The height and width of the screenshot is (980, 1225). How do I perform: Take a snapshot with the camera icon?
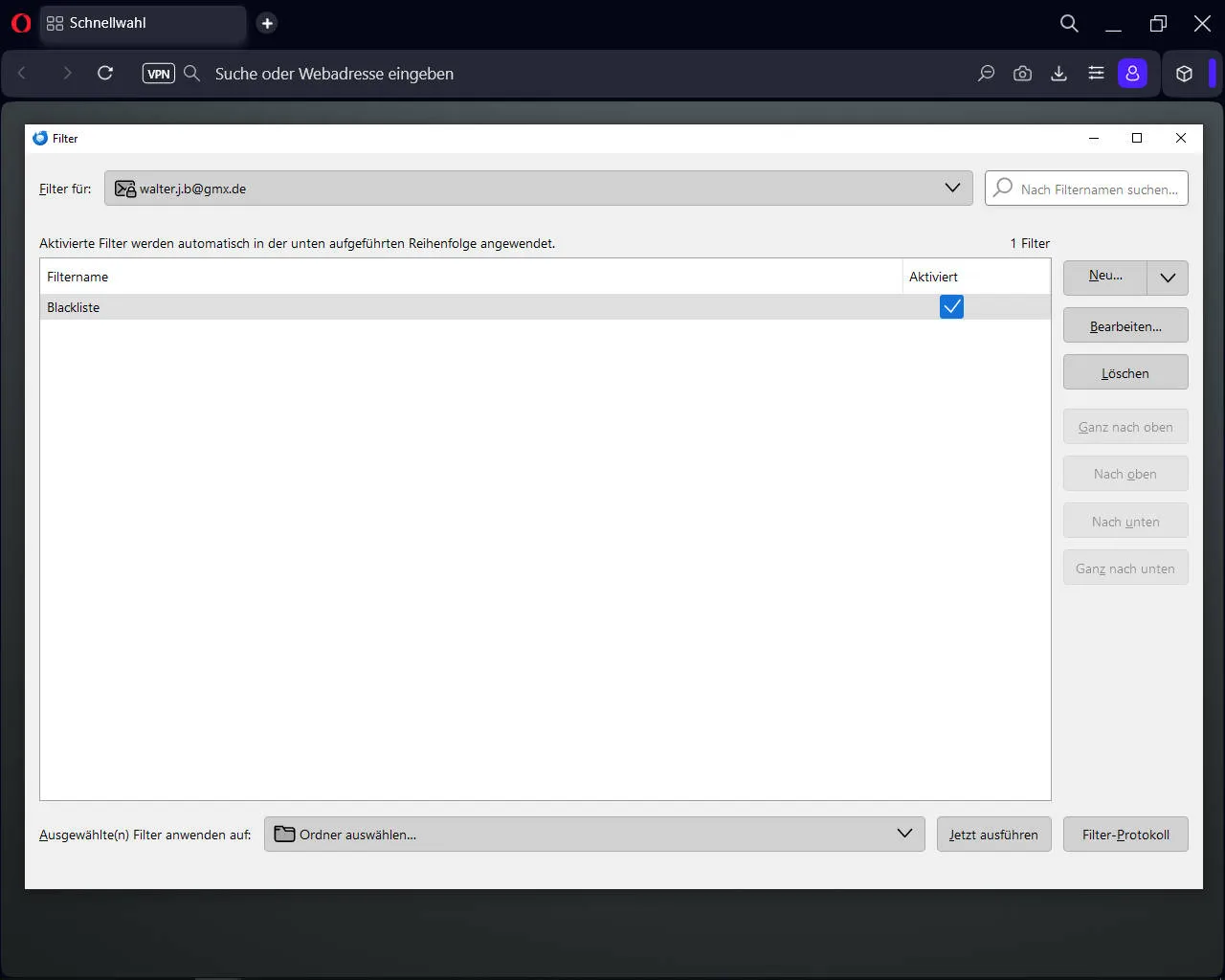coord(1022,74)
